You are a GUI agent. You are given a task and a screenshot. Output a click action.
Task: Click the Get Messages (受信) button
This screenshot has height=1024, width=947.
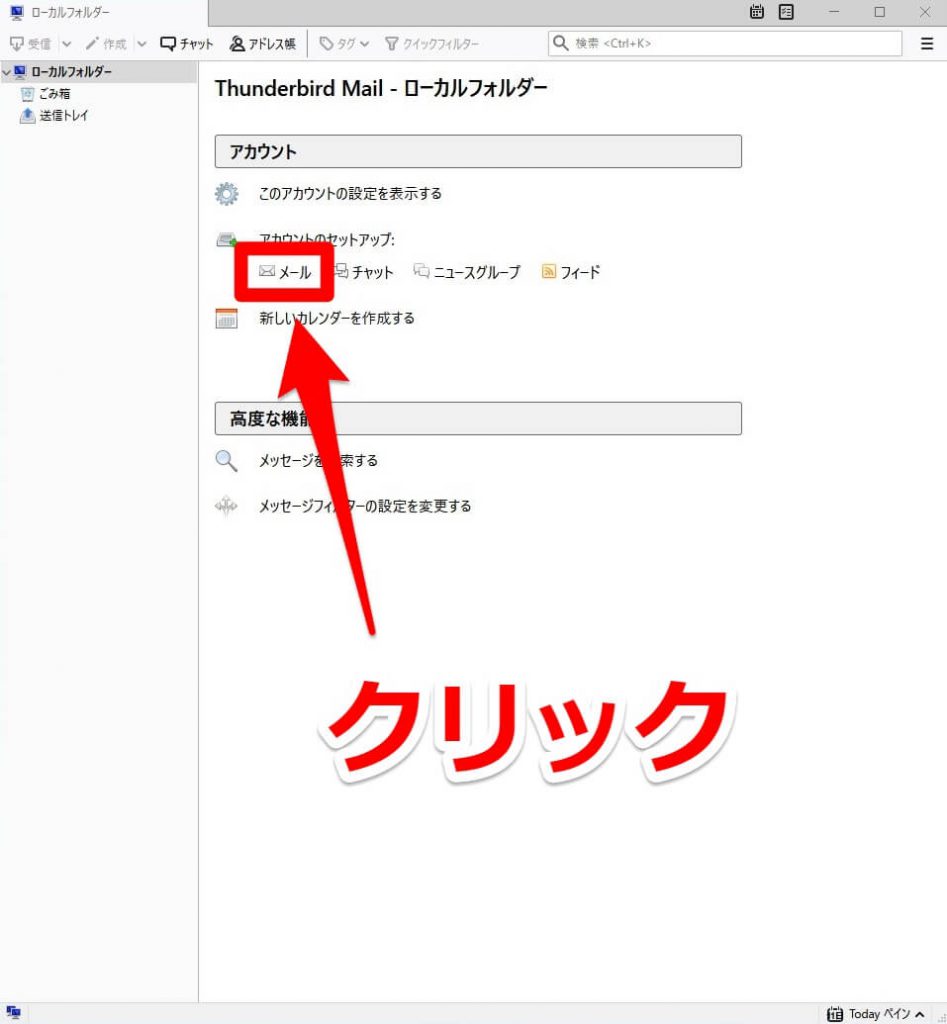(x=30, y=44)
